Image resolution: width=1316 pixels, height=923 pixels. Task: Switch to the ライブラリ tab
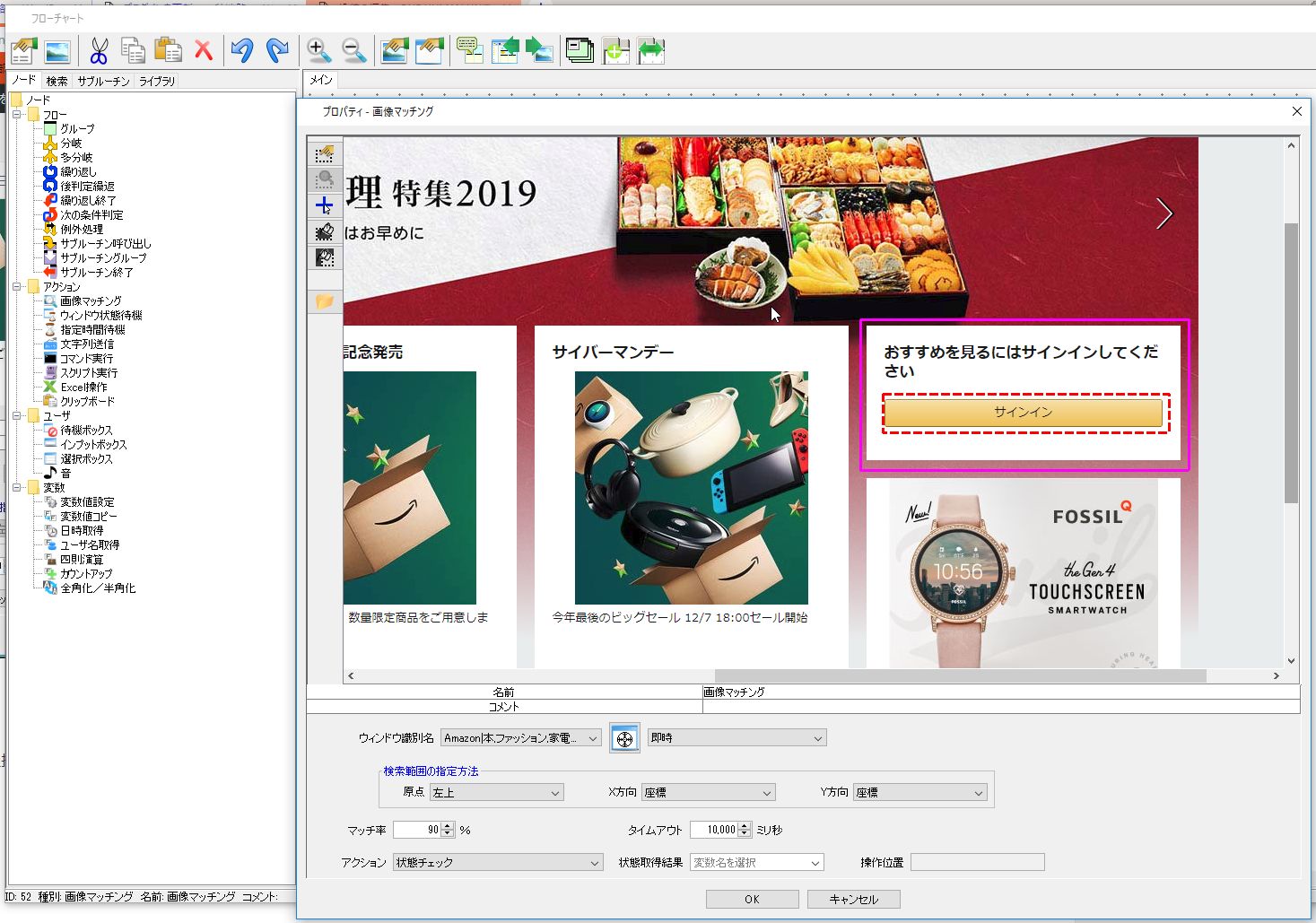[157, 81]
